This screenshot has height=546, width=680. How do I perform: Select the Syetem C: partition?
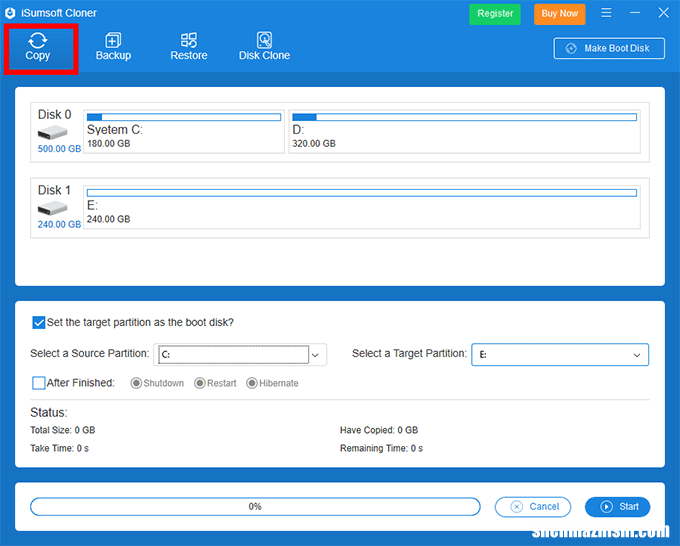tap(184, 131)
